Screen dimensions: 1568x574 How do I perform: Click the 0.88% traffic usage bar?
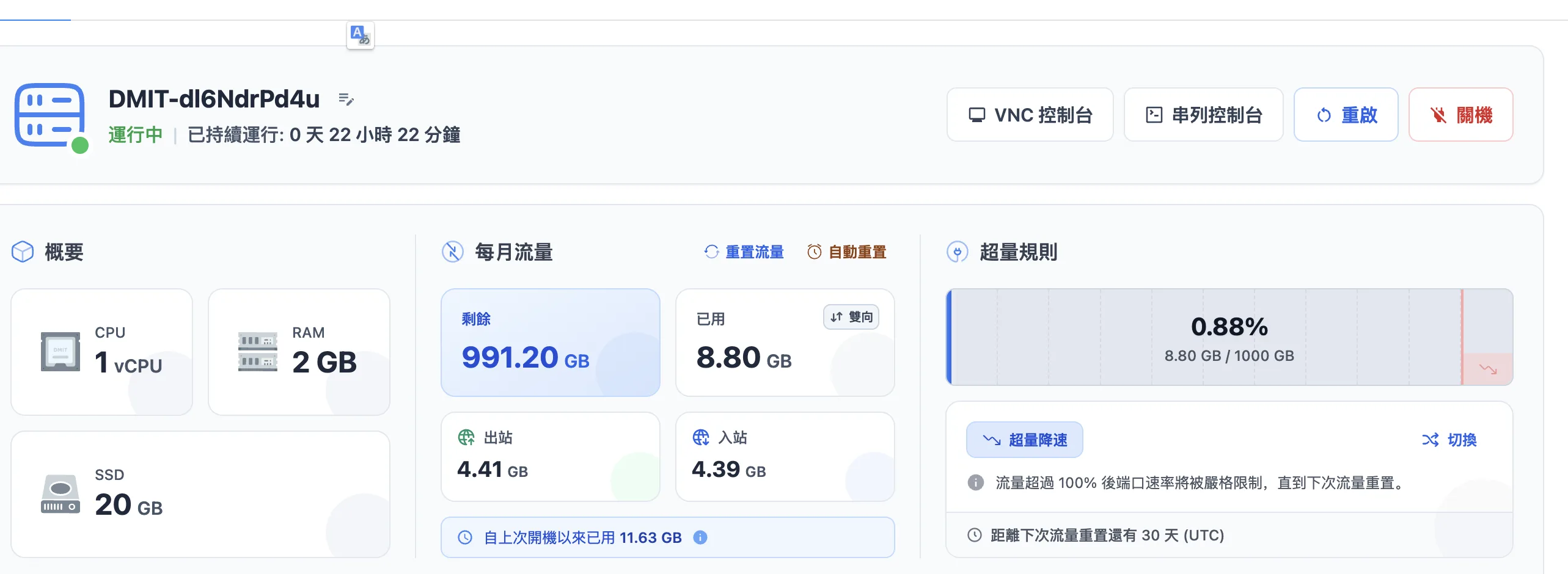pos(1229,337)
